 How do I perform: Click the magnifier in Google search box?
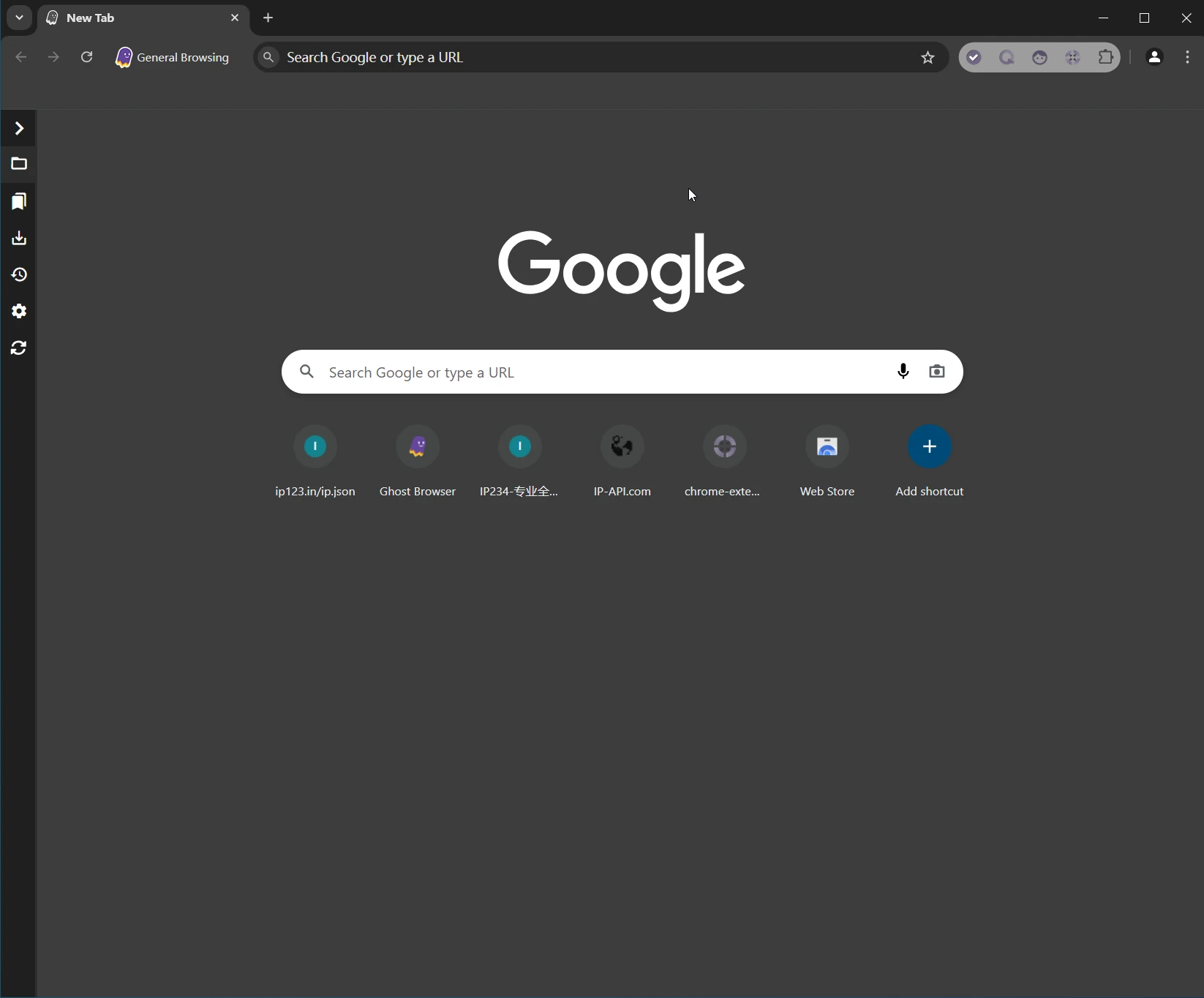click(307, 372)
